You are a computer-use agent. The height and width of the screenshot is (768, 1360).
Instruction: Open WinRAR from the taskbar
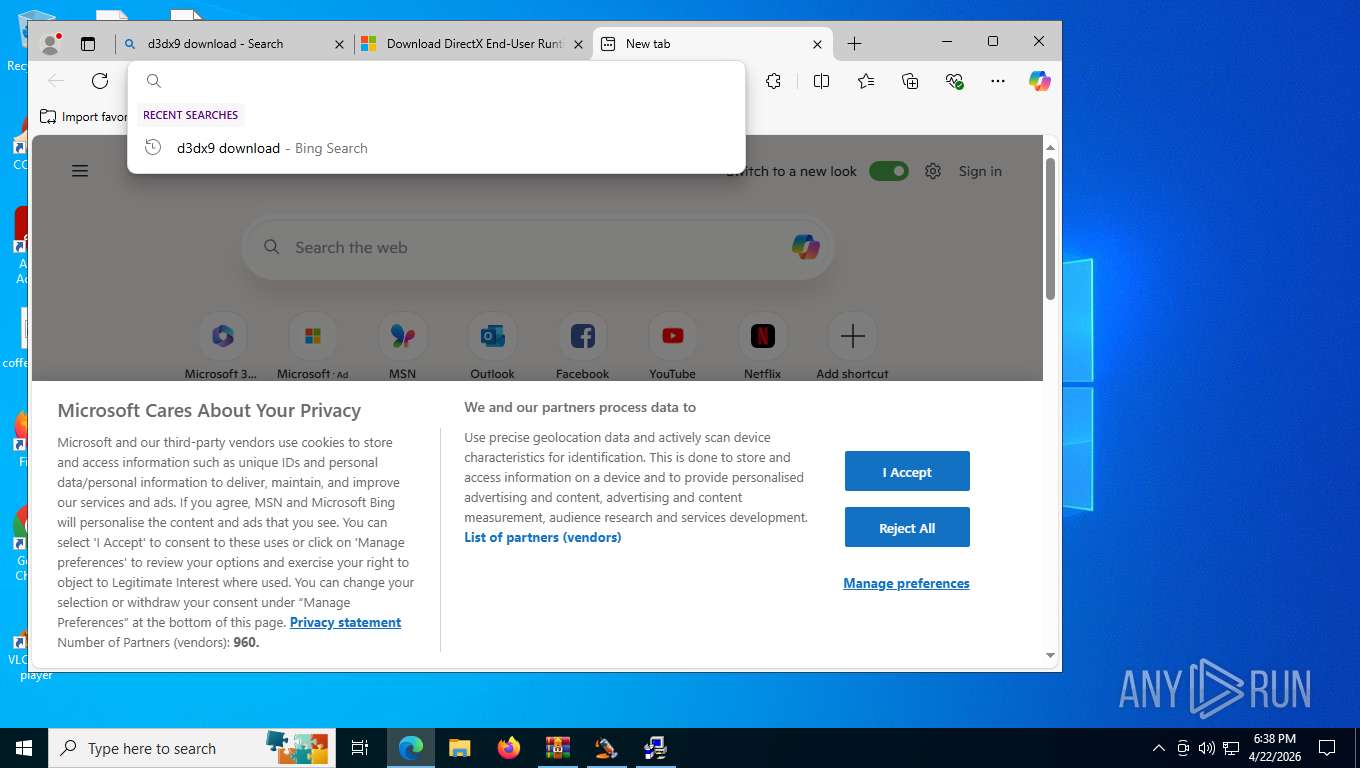coord(558,748)
